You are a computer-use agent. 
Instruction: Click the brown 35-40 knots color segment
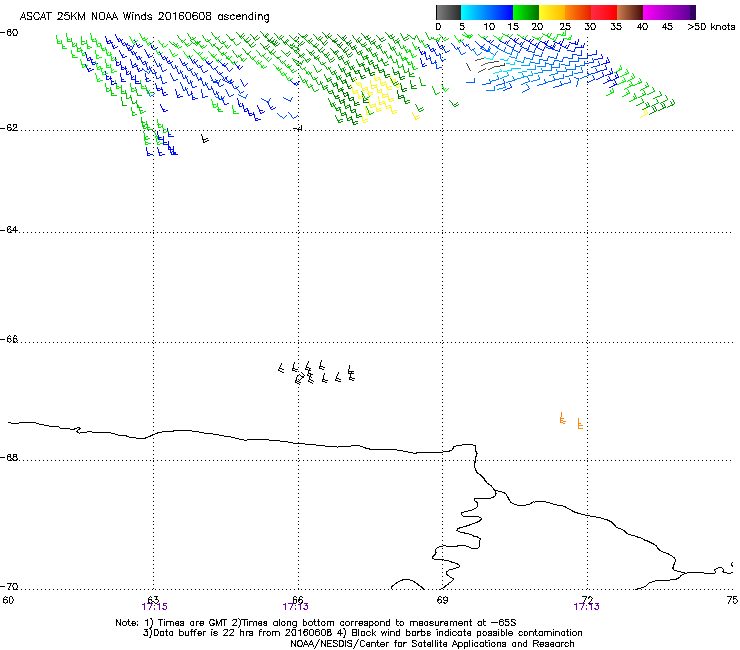pyautogui.click(x=630, y=12)
